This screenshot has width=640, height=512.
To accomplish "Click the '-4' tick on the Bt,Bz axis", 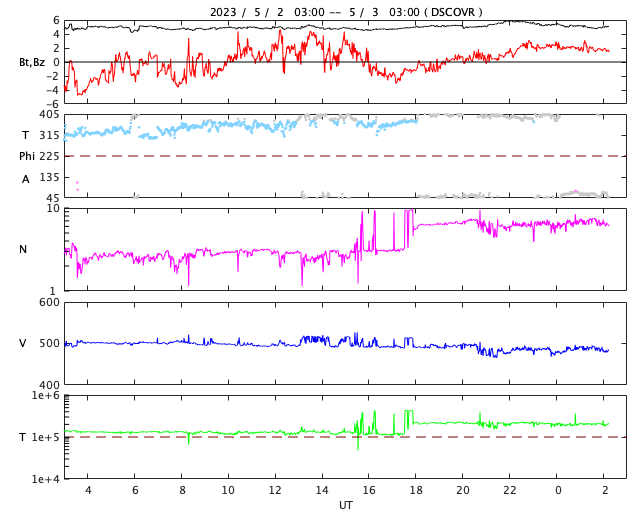I will click(x=53, y=90).
